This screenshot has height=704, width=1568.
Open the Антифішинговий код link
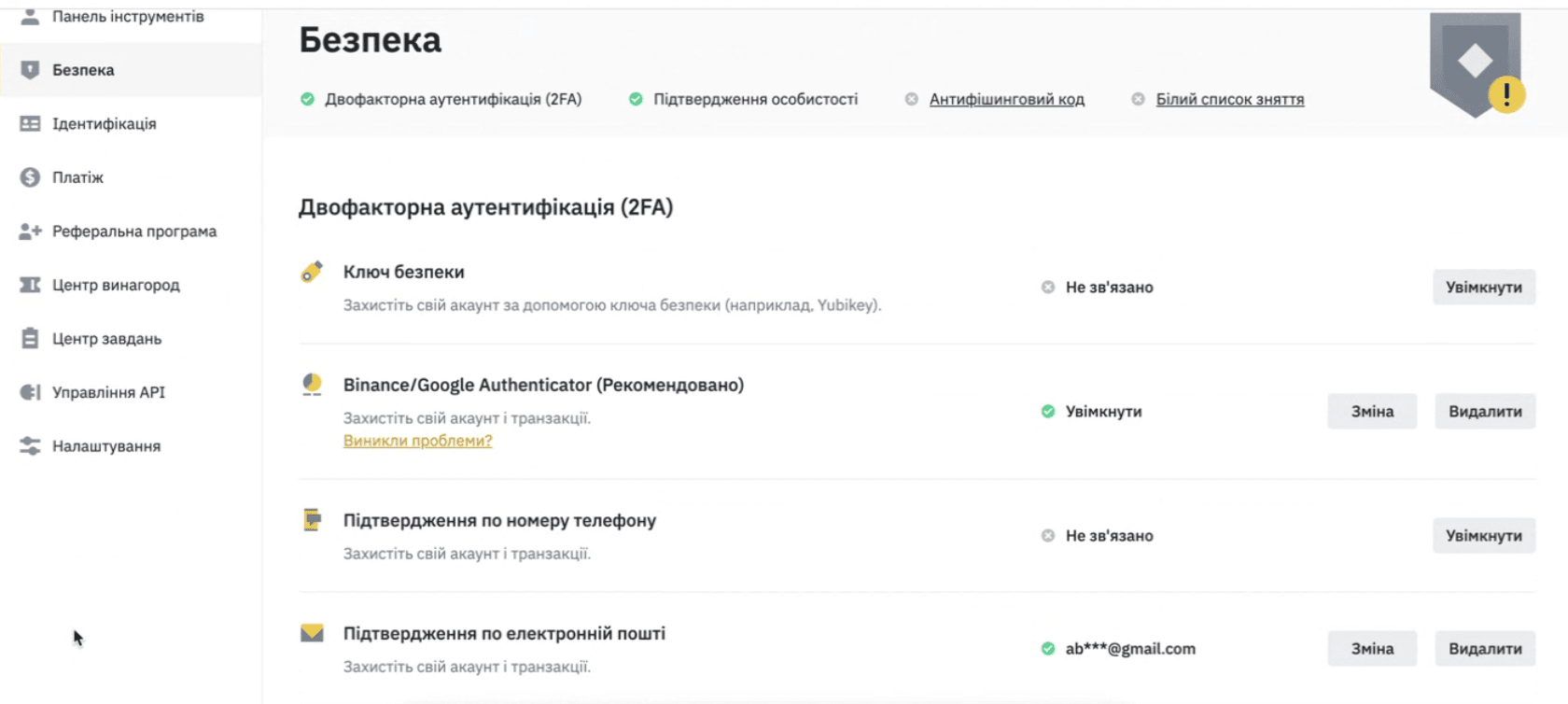pos(1006,99)
